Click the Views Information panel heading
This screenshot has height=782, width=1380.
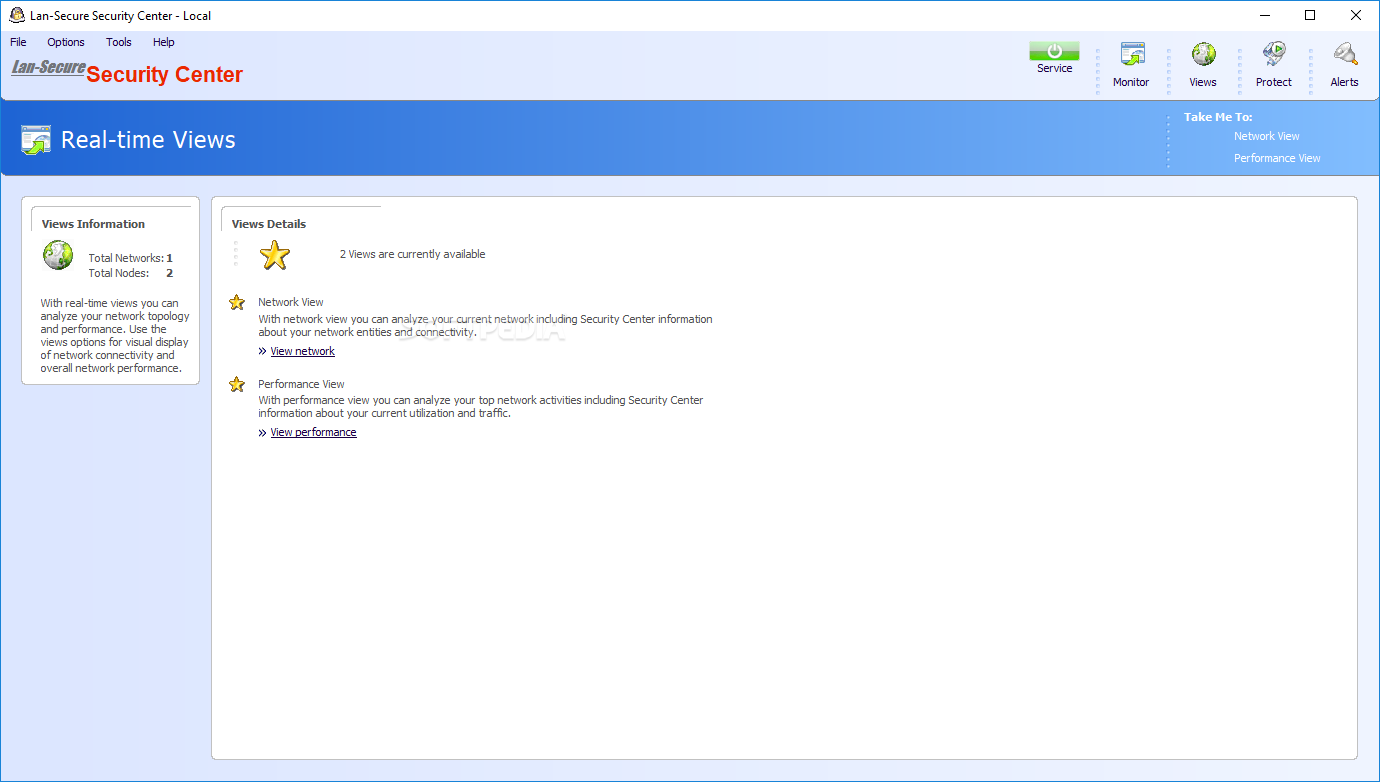tap(93, 224)
